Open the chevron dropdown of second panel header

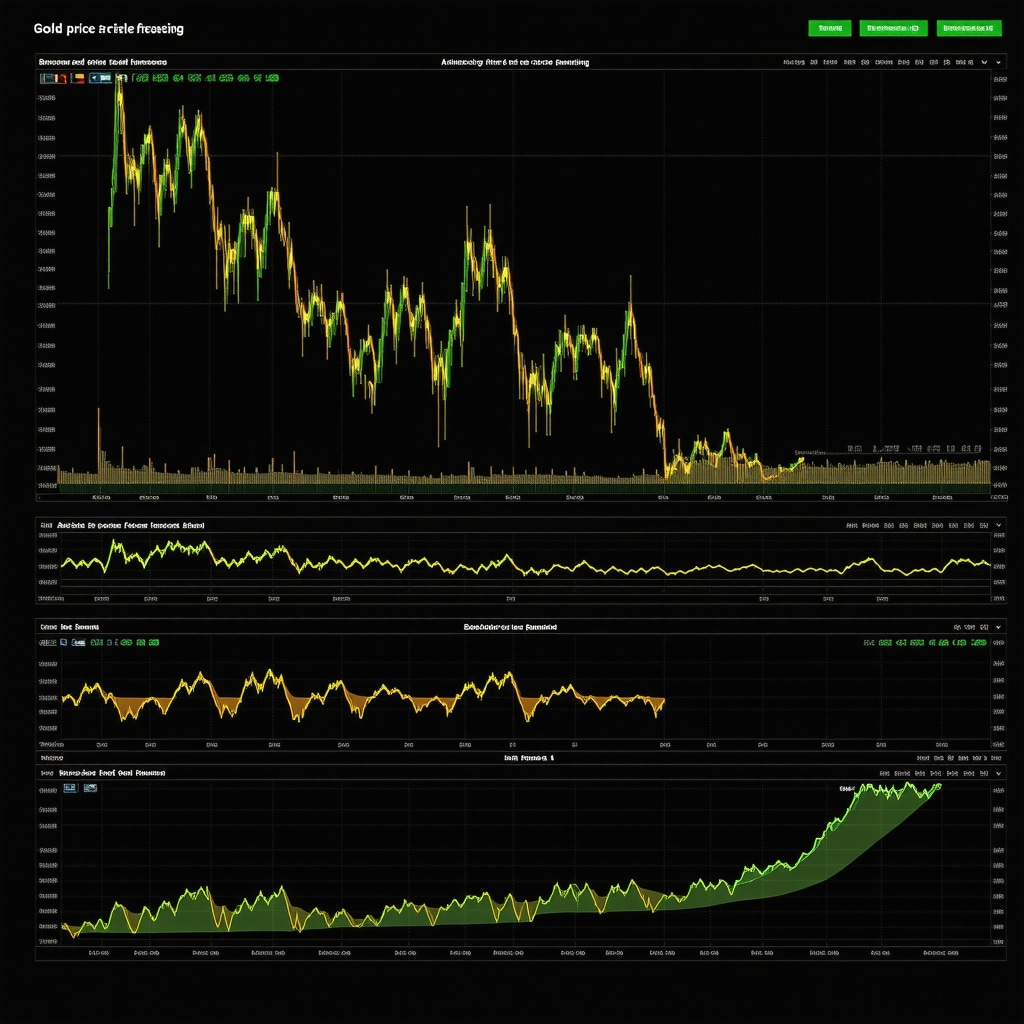[x=999, y=525]
